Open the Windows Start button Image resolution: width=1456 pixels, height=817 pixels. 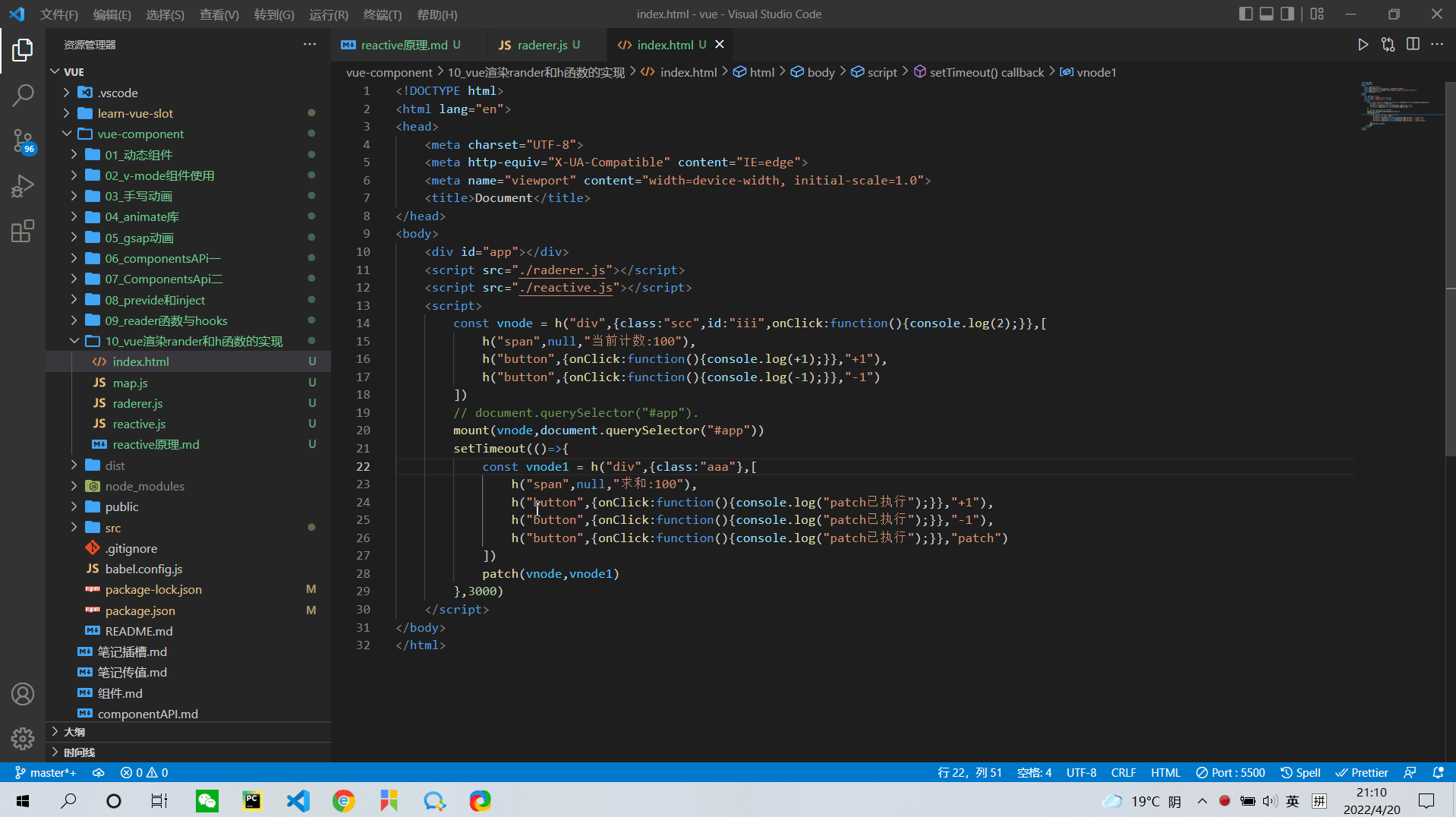[23, 800]
